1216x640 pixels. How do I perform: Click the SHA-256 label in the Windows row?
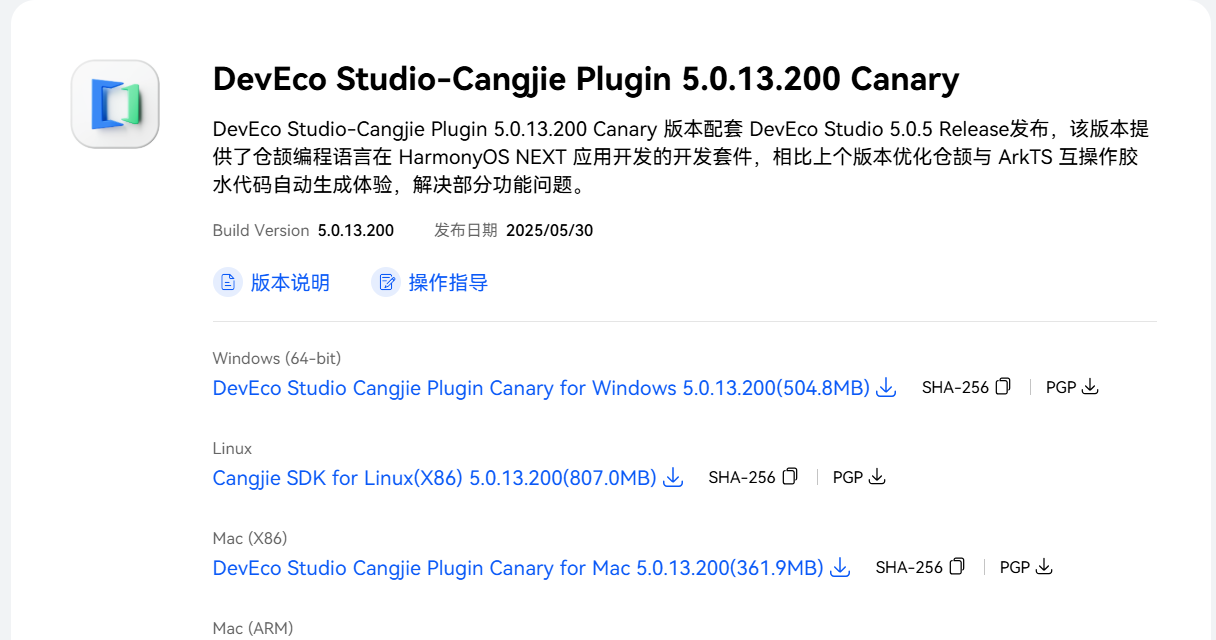[955, 388]
